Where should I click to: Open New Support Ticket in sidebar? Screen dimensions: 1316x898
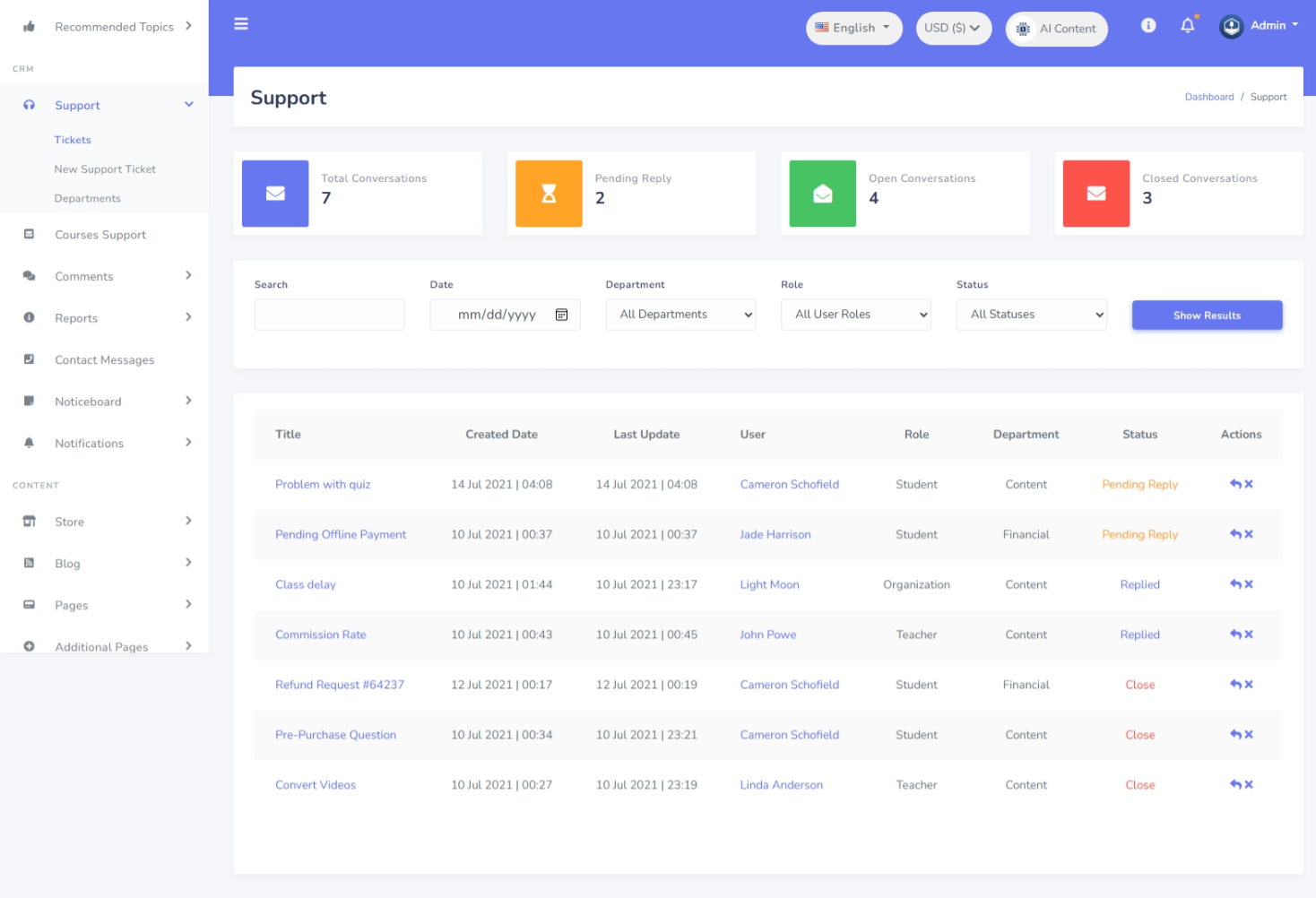tap(105, 169)
